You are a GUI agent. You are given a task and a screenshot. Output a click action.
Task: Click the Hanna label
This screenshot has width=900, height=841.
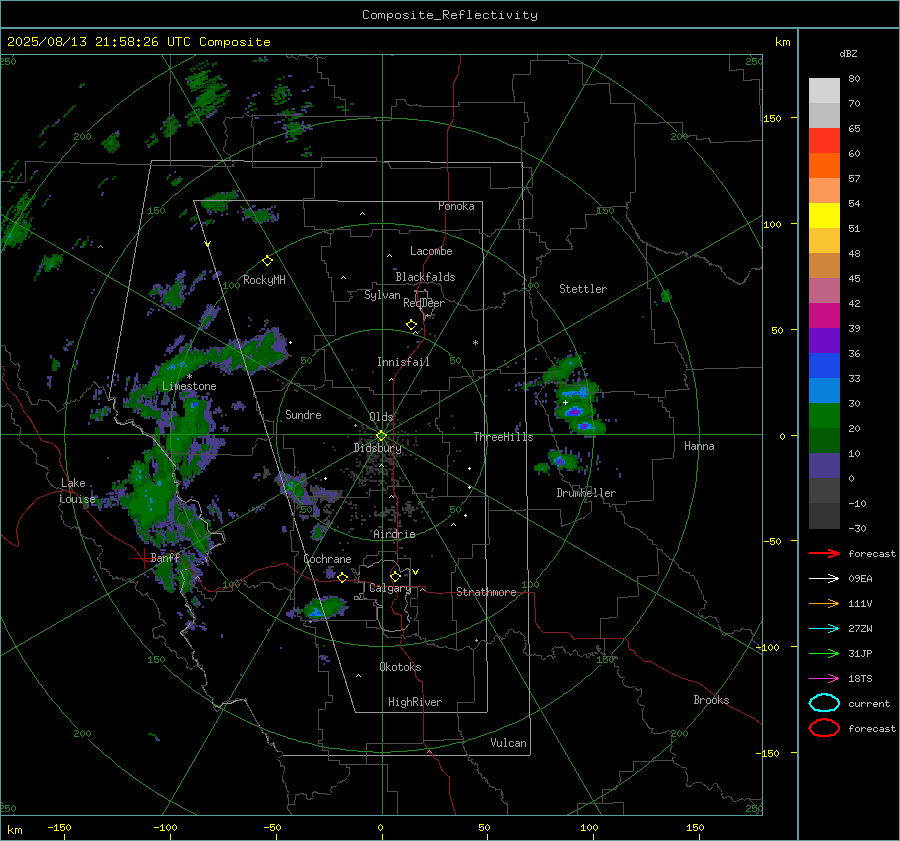699,446
